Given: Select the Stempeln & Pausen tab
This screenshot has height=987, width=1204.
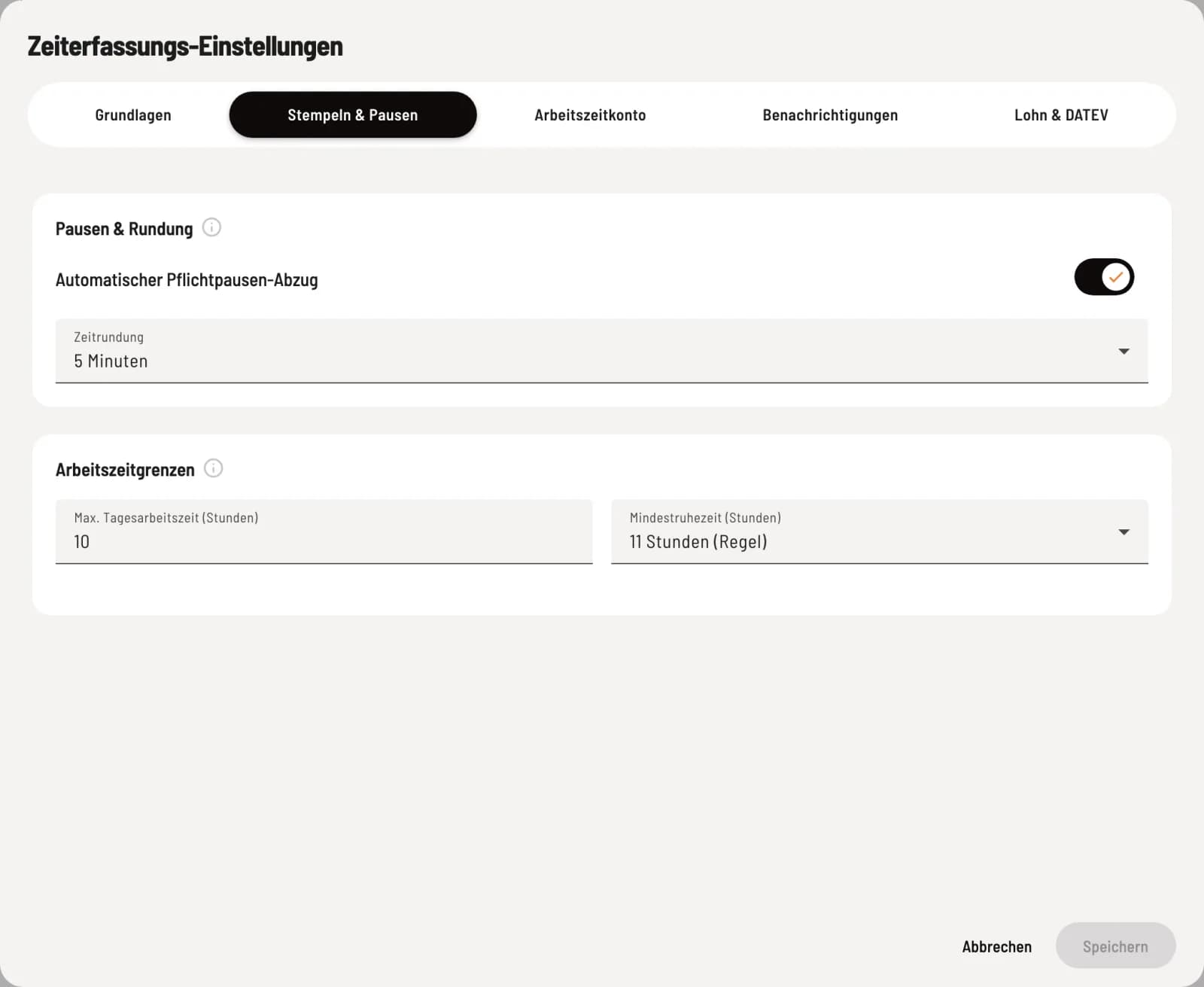Looking at the screenshot, I should [353, 114].
